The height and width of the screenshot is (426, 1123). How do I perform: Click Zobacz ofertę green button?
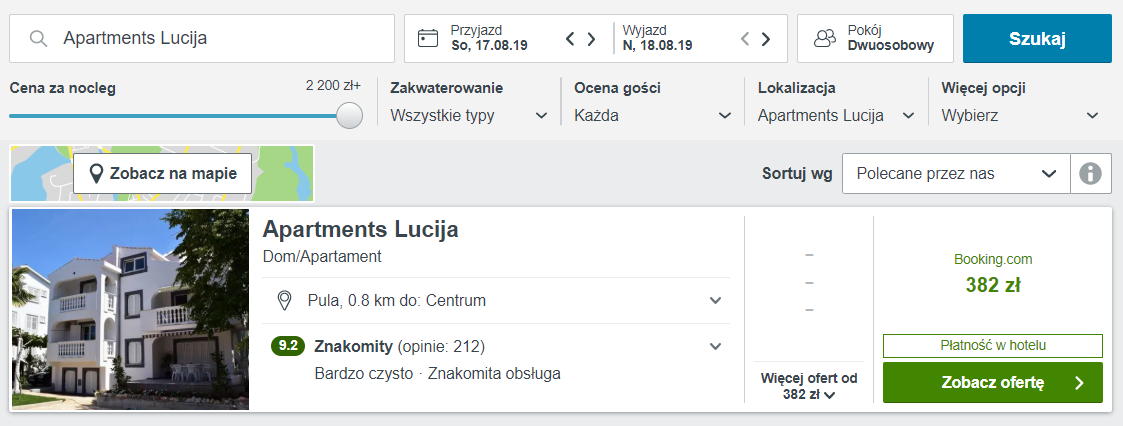click(992, 382)
